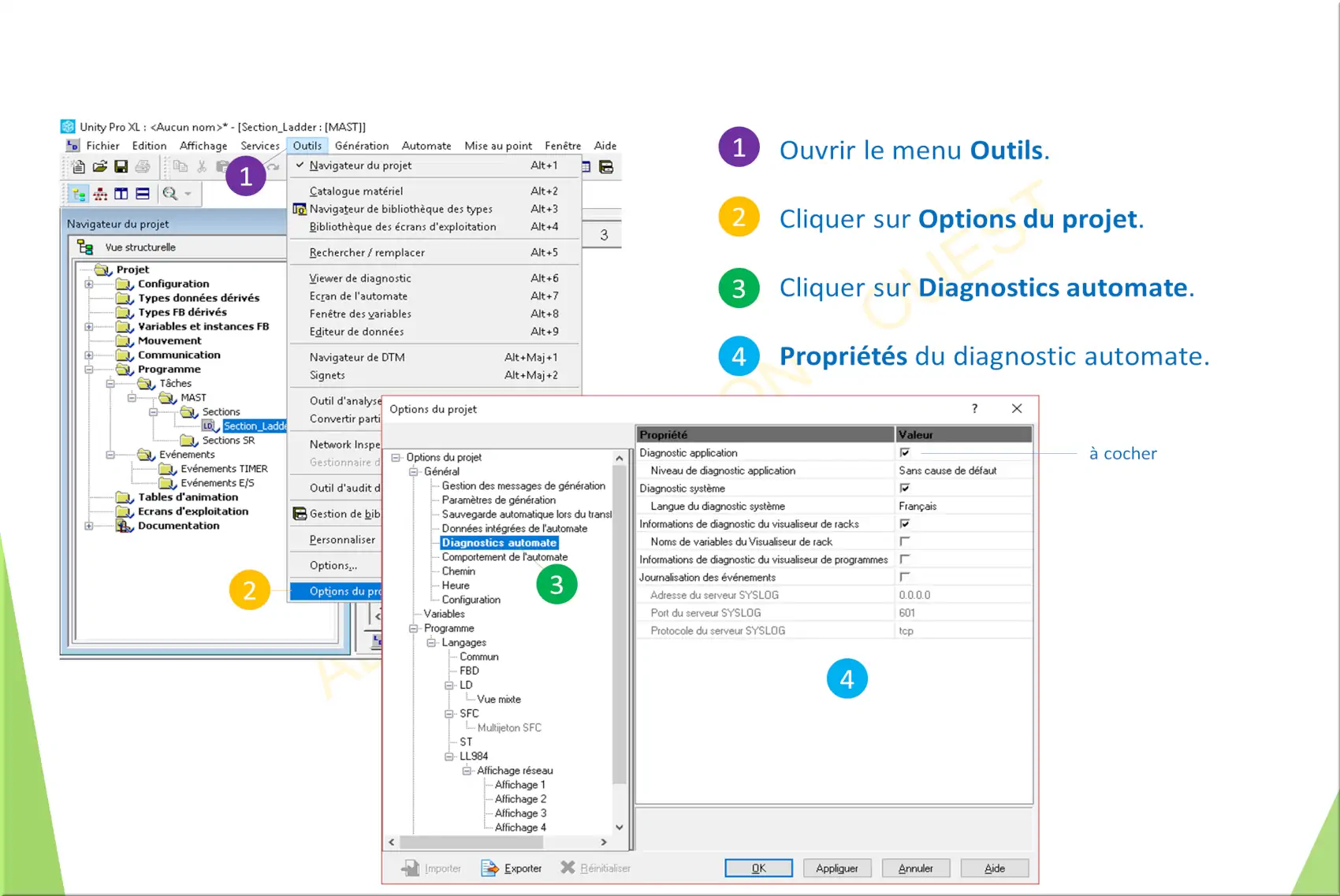Click the Appliquer button
The image size is (1340, 896).
pos(837,868)
